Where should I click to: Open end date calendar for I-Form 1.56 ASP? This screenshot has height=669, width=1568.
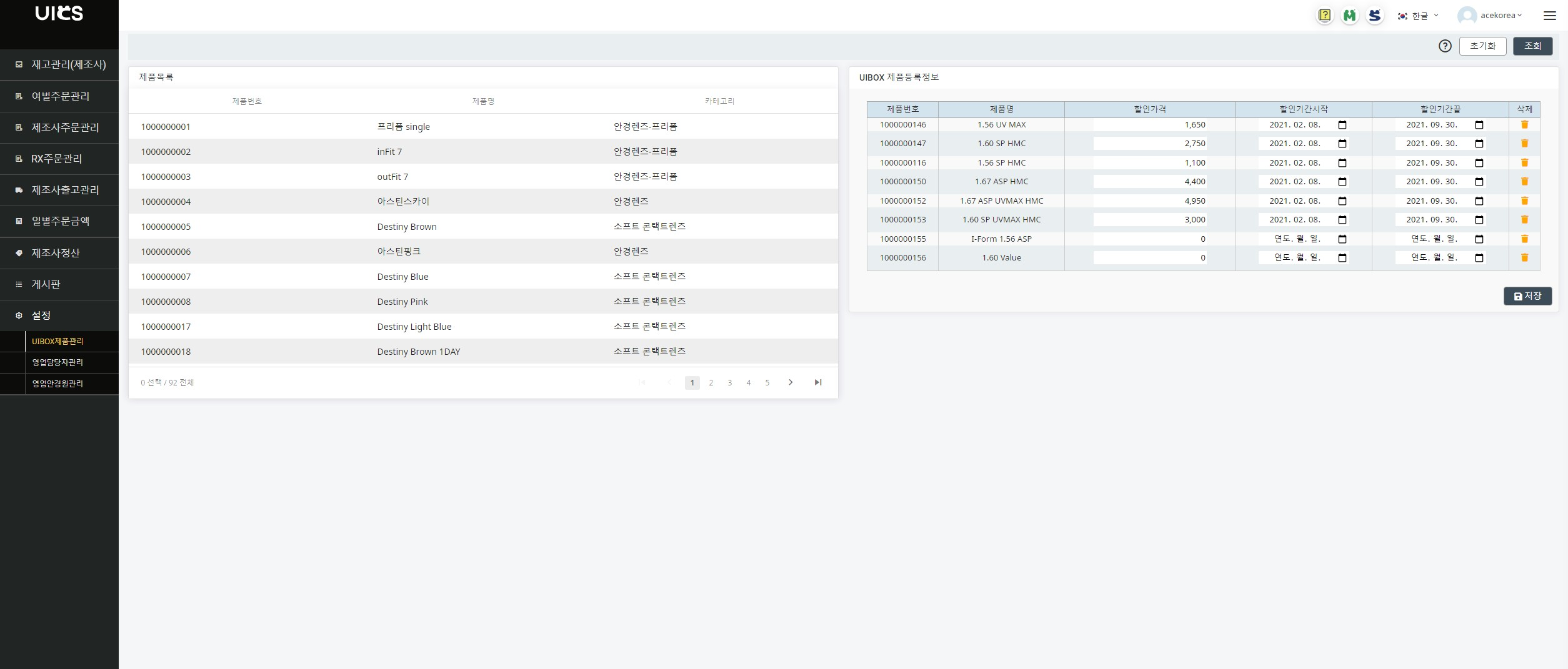(1479, 239)
